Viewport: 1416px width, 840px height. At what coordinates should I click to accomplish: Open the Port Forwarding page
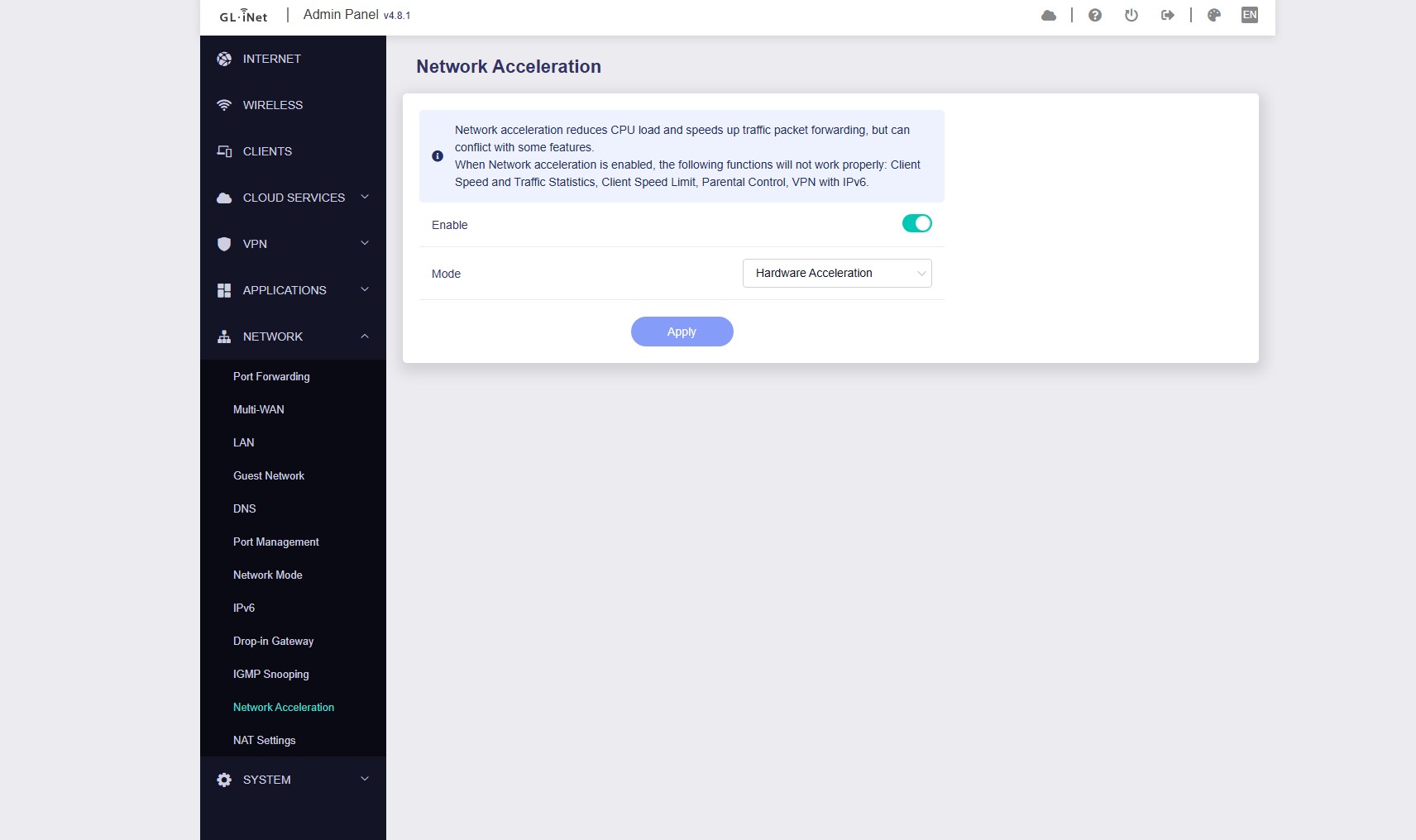point(271,376)
